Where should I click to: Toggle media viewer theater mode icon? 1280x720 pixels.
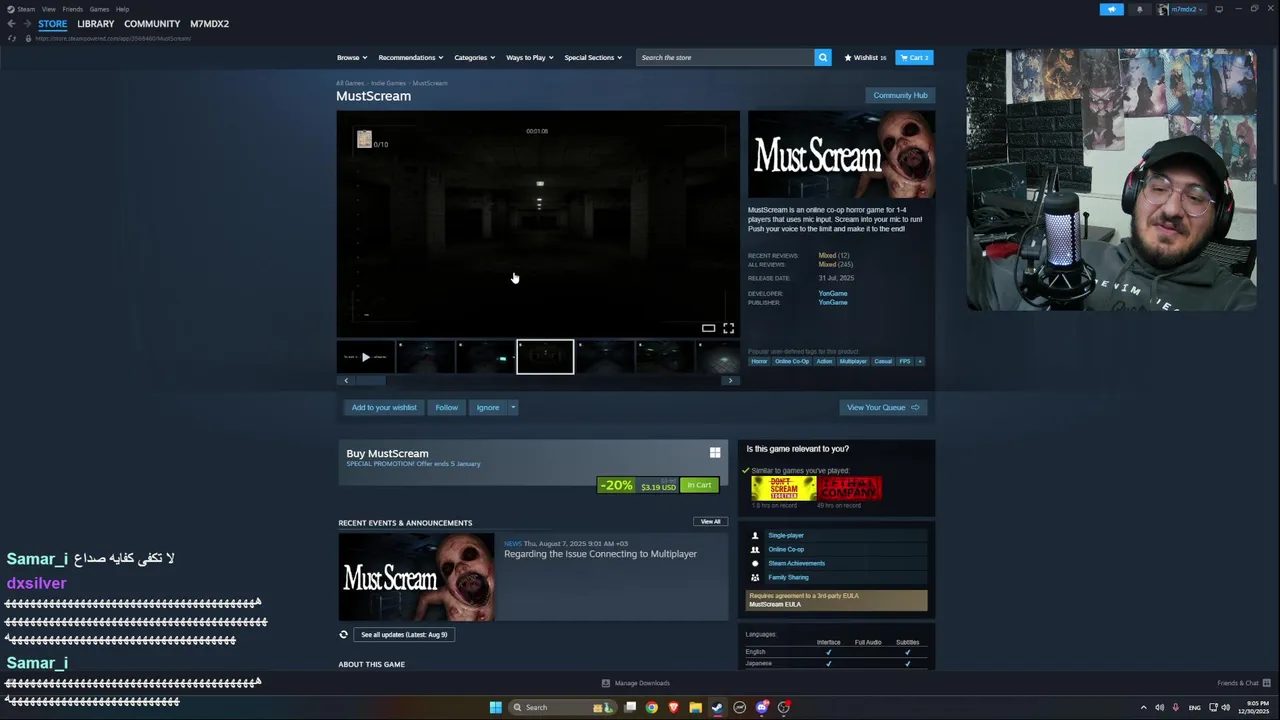tap(708, 328)
